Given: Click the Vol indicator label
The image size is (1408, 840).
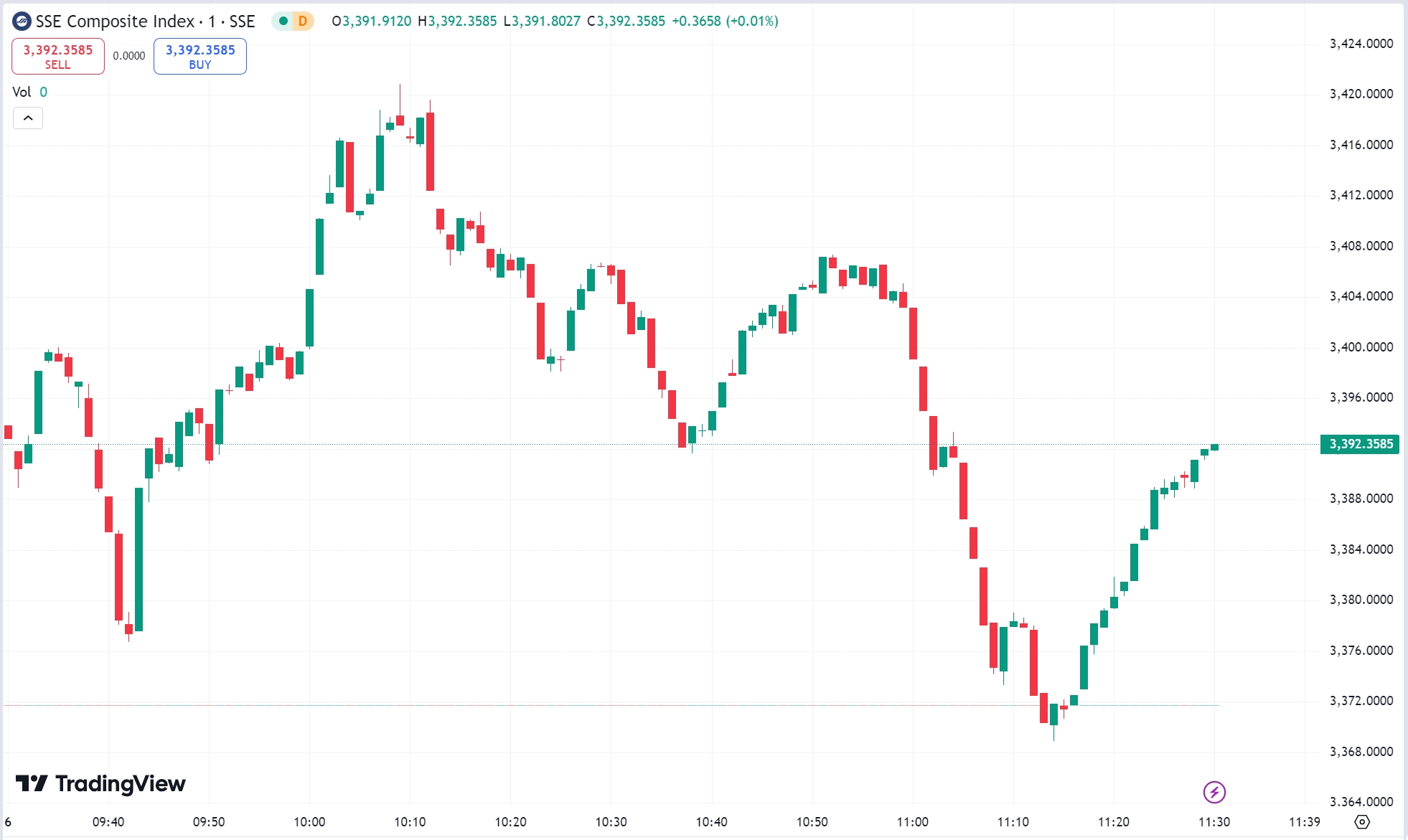Looking at the screenshot, I should (21, 92).
